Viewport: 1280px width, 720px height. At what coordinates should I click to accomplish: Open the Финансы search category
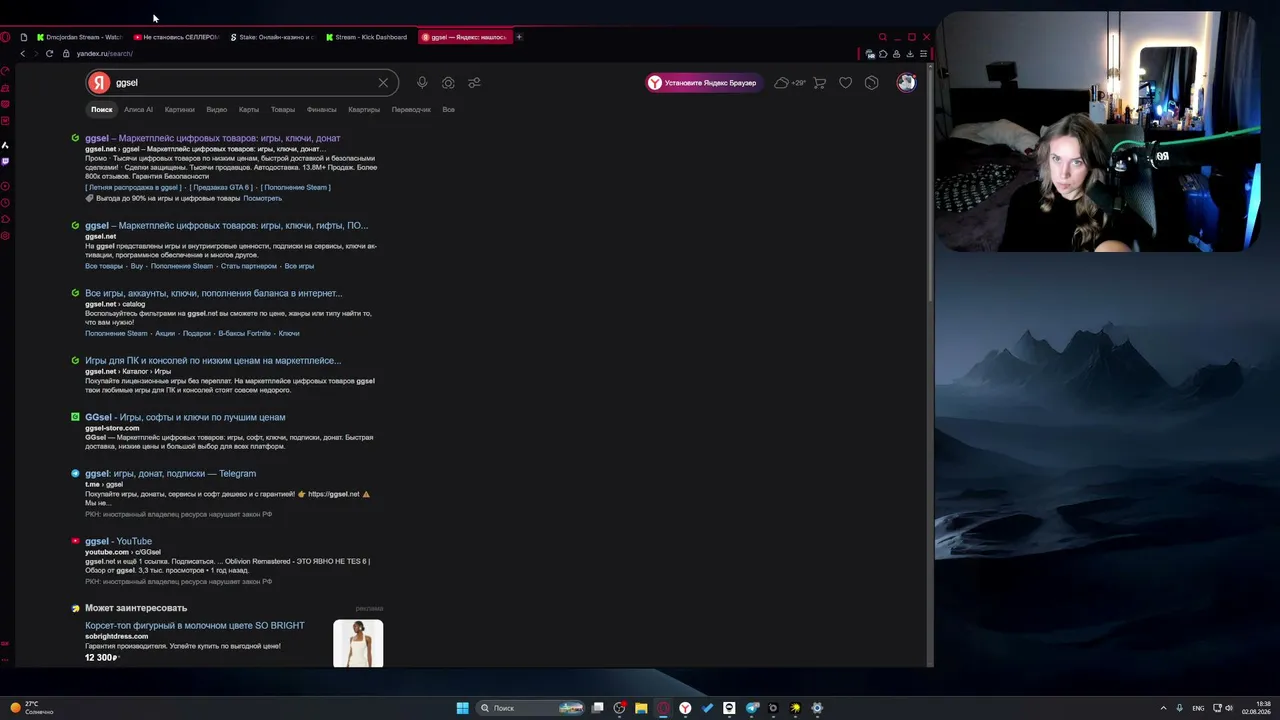322,110
